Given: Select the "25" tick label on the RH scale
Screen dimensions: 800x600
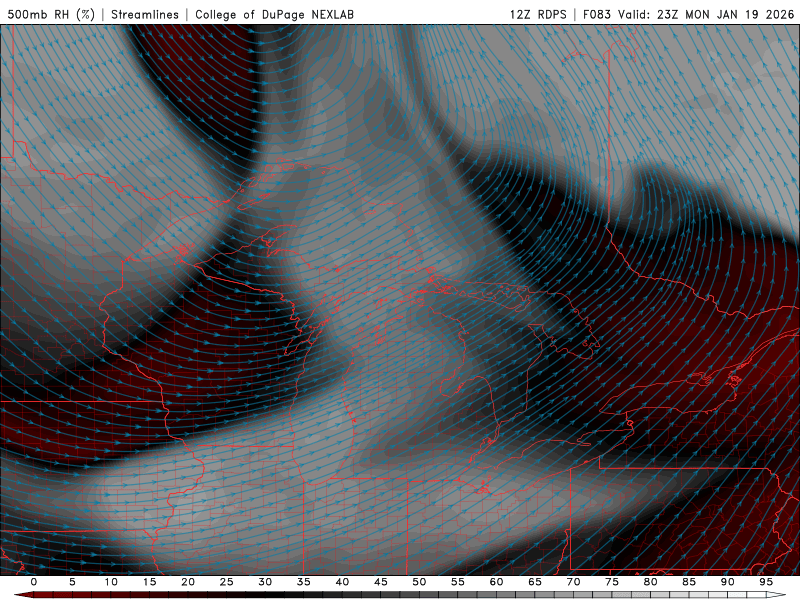Looking at the screenshot, I should 227,582.
